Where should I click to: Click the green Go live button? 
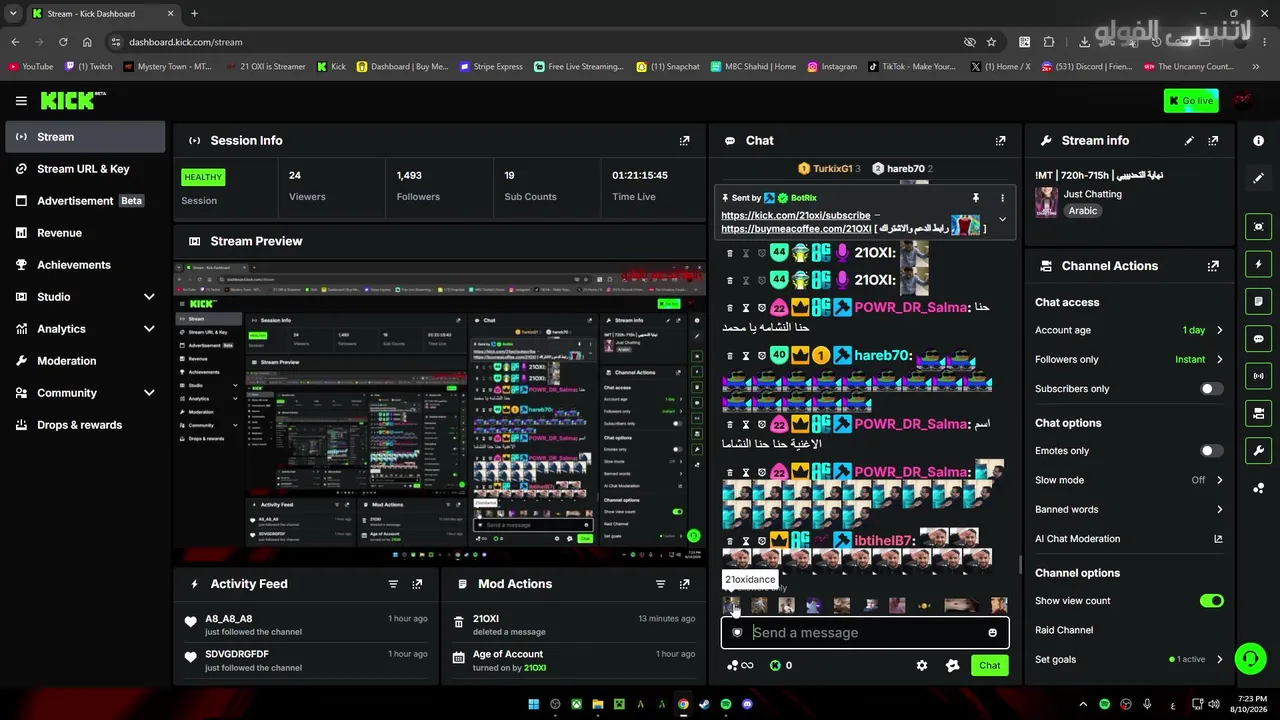[1191, 100]
